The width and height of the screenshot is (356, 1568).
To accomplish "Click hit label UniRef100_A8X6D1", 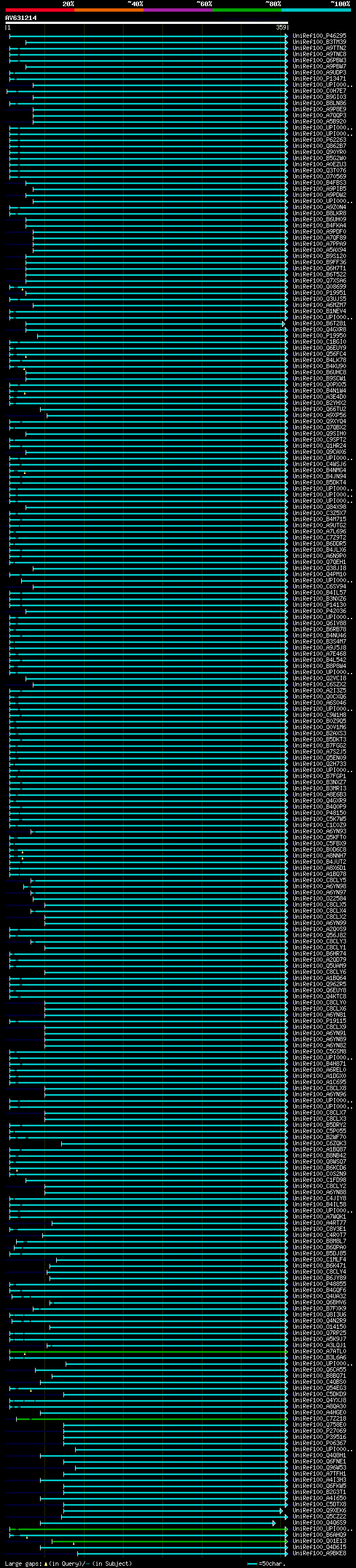I will pos(319,868).
